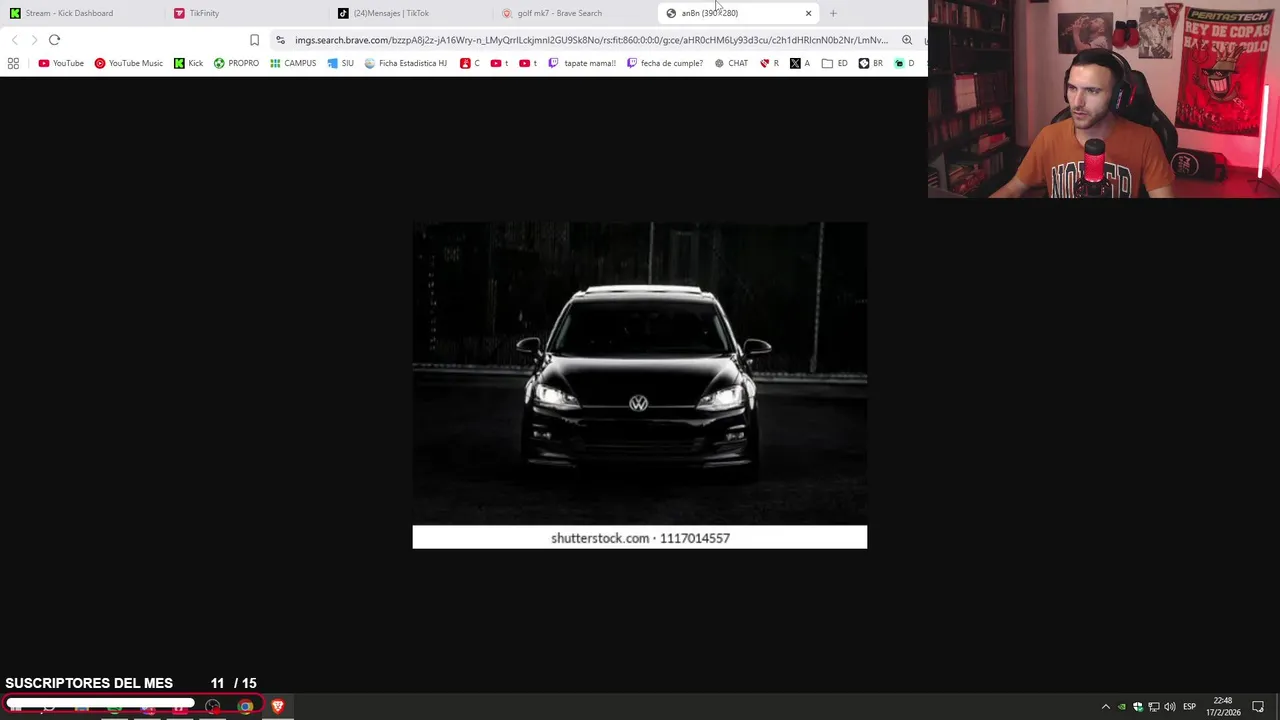Bookmark this page
The width and height of the screenshot is (1280, 720).
pyautogui.click(x=254, y=40)
